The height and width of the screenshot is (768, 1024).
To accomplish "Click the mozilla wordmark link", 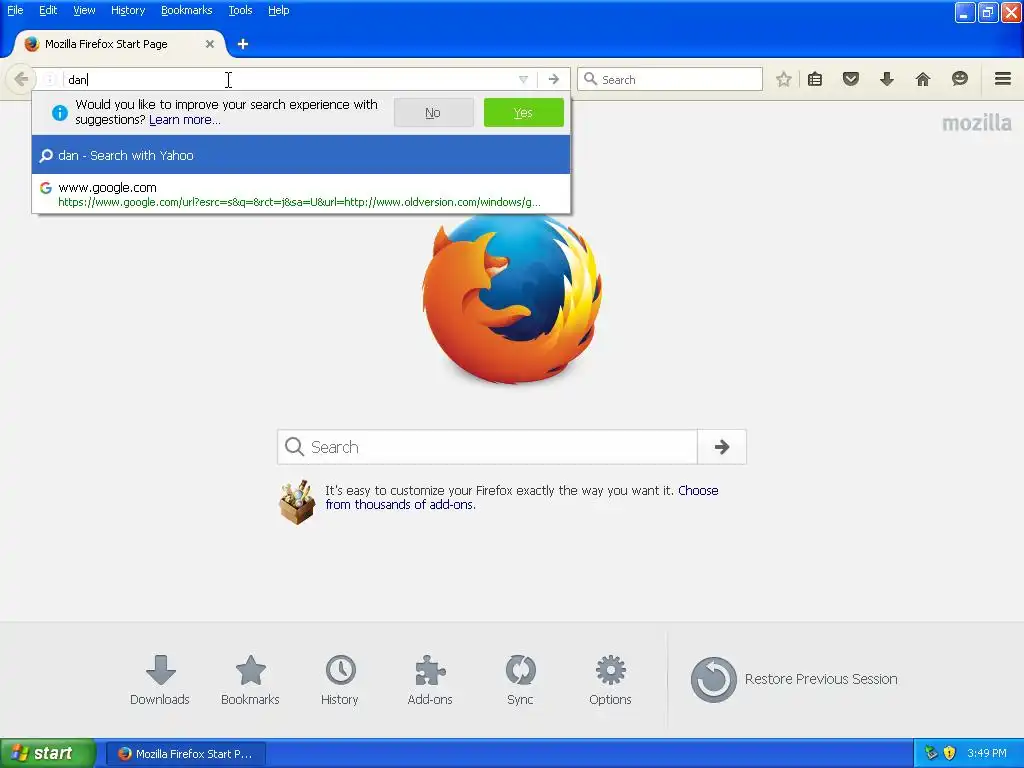I will pos(976,123).
